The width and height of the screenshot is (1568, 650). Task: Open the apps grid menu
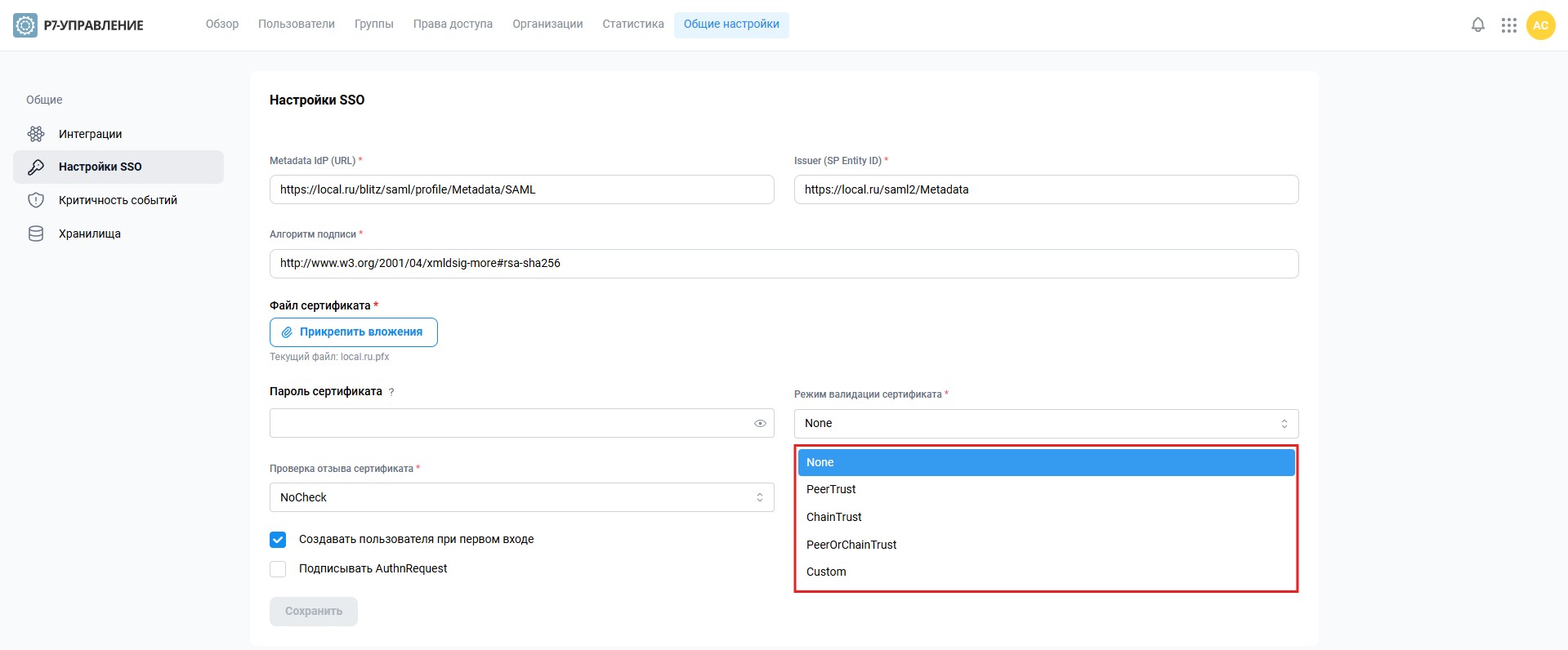(1509, 25)
